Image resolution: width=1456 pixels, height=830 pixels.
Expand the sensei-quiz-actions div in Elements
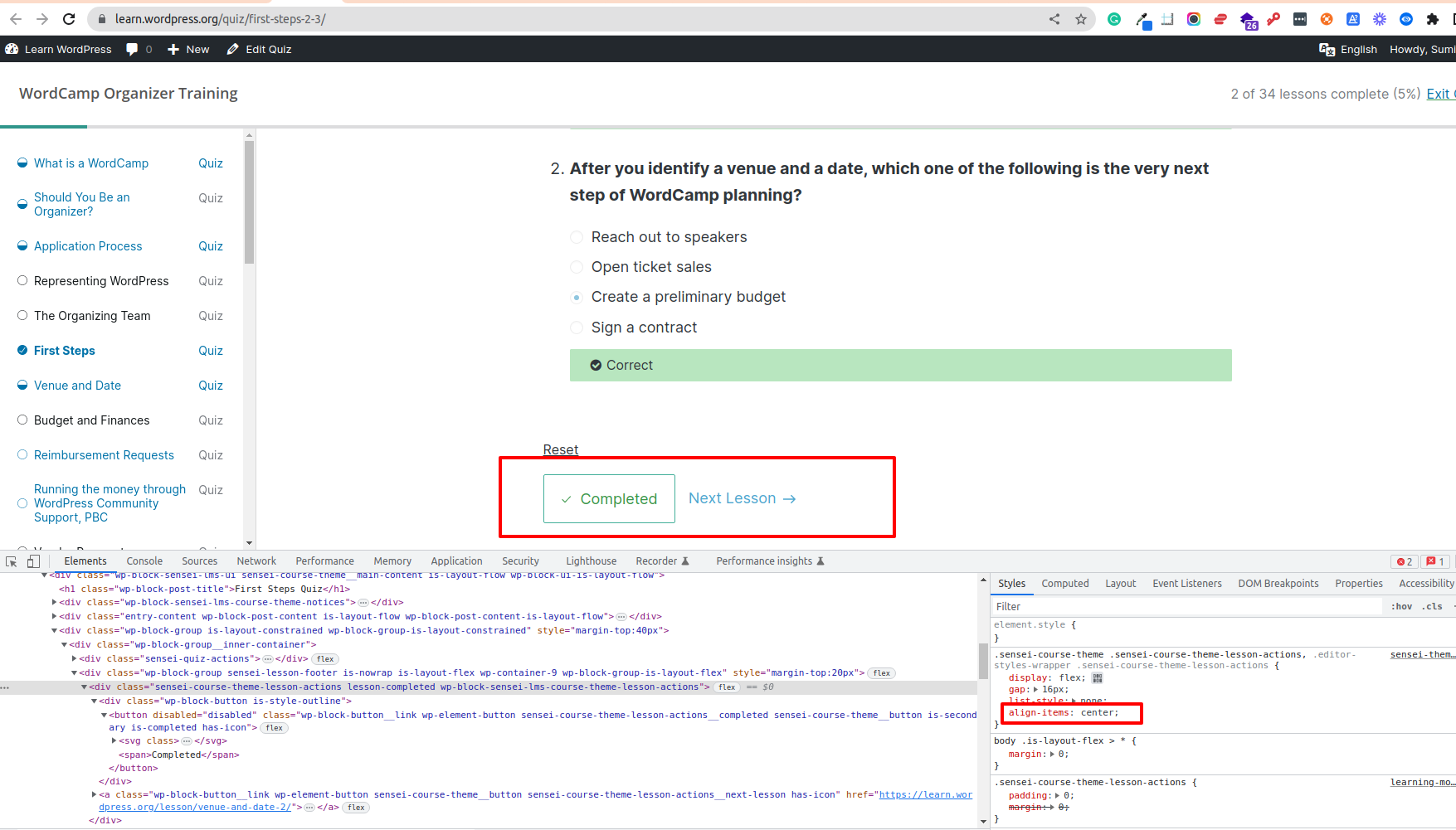click(74, 658)
